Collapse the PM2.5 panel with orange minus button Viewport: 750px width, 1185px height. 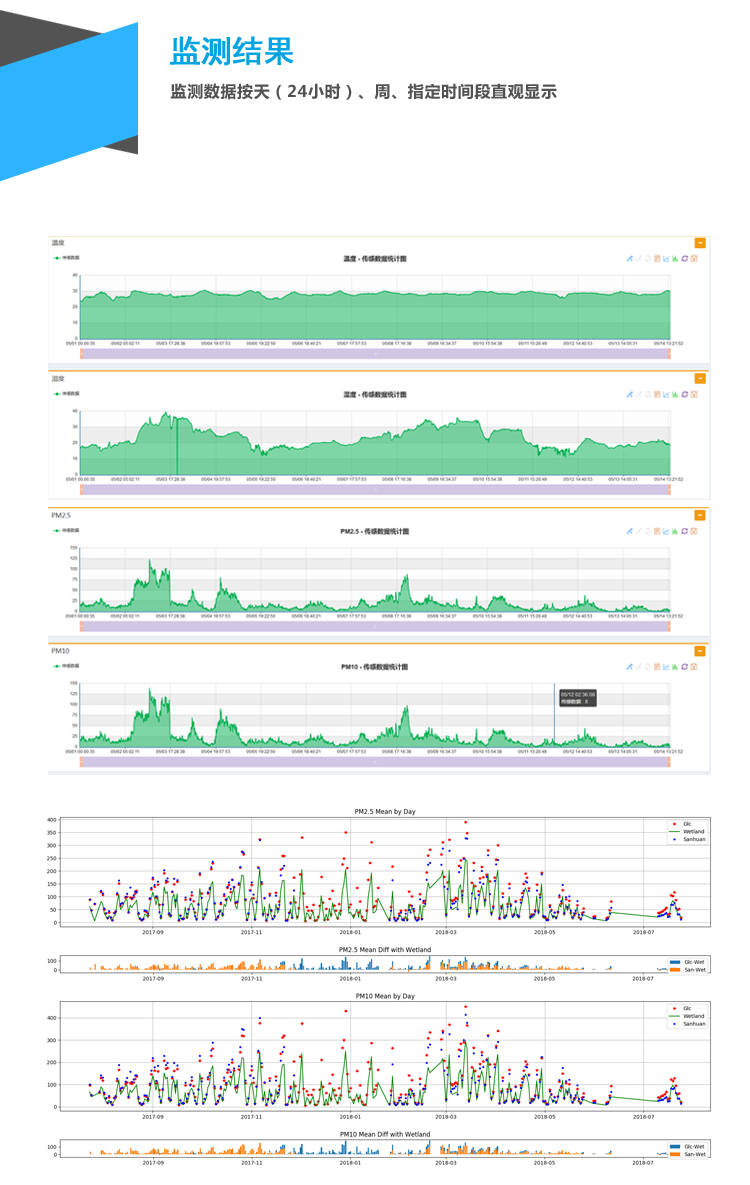700,515
